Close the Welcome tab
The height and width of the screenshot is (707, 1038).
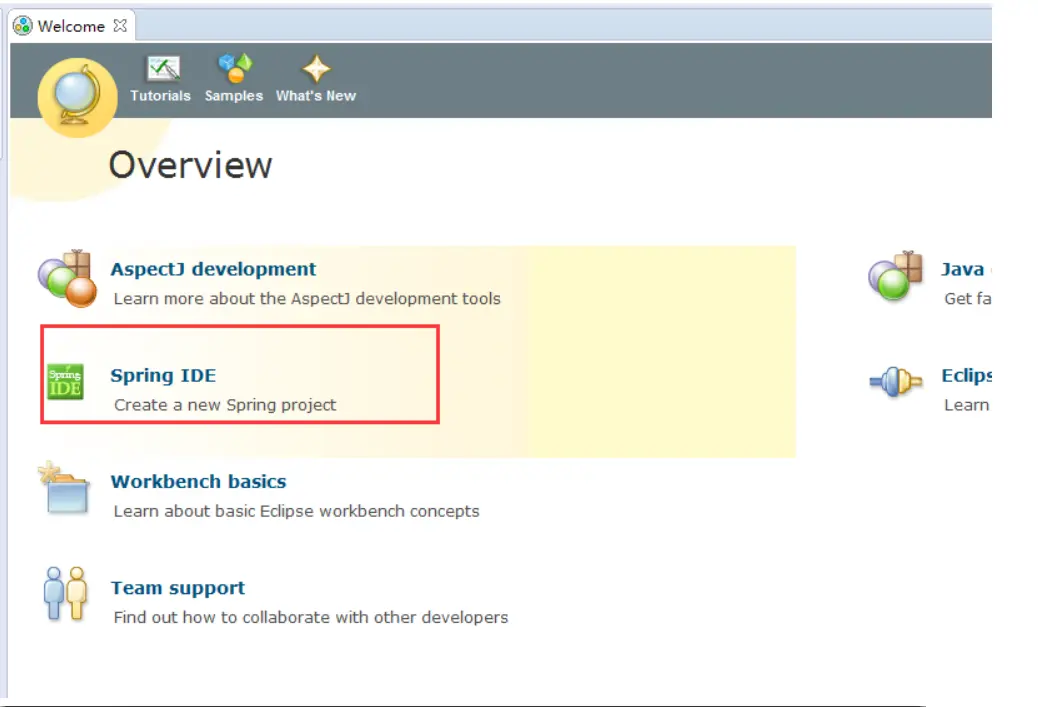click(120, 26)
